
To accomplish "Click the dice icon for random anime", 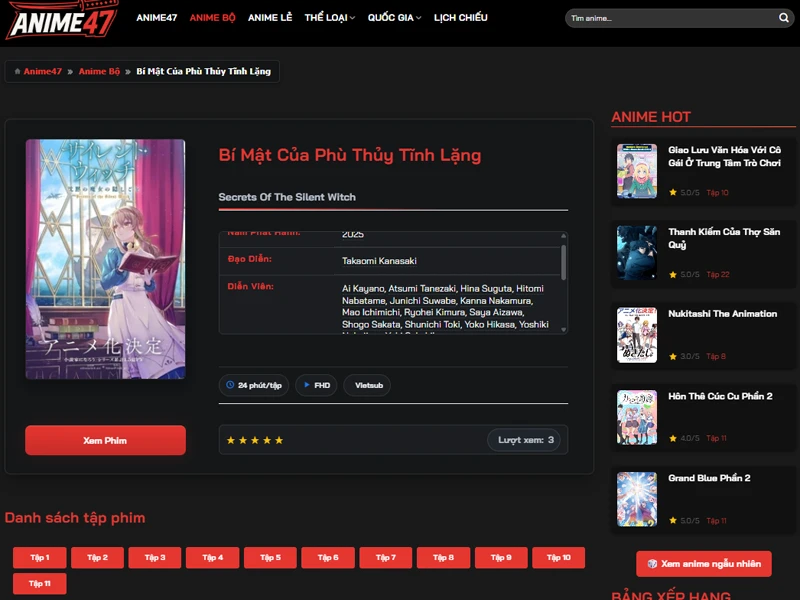I will pyautogui.click(x=652, y=564).
